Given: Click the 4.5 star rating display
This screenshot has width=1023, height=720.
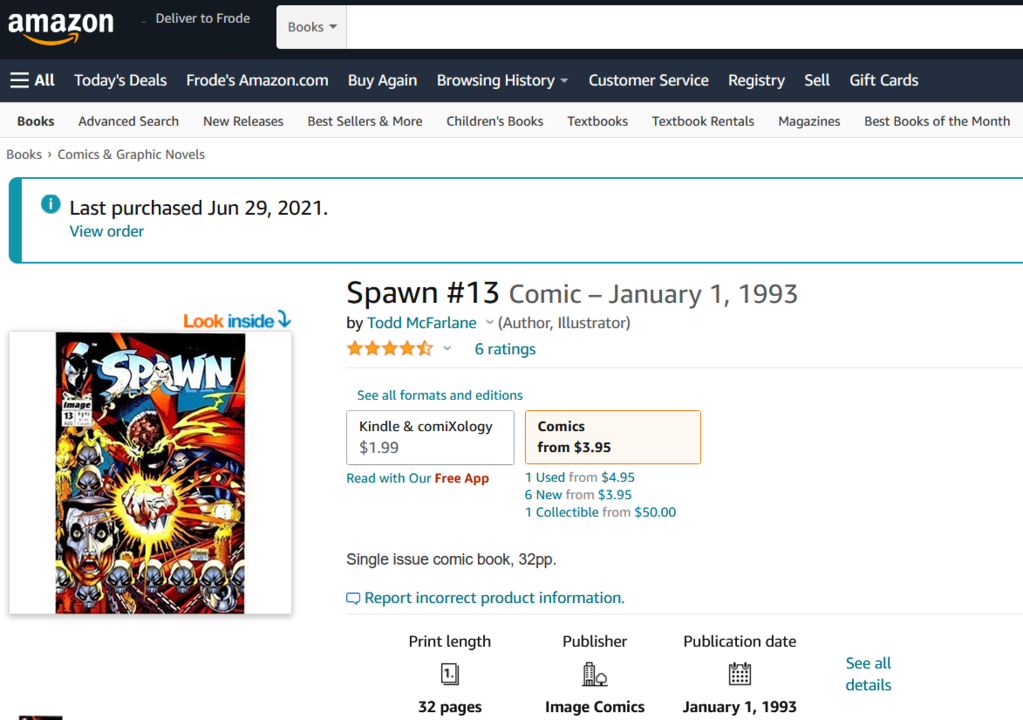Looking at the screenshot, I should pos(390,347).
